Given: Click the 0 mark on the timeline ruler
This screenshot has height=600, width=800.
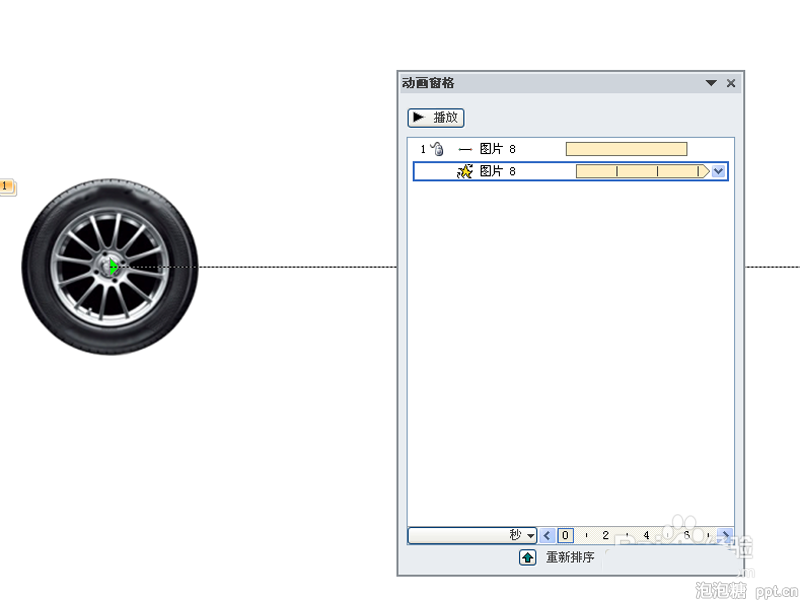Looking at the screenshot, I should pyautogui.click(x=565, y=536).
